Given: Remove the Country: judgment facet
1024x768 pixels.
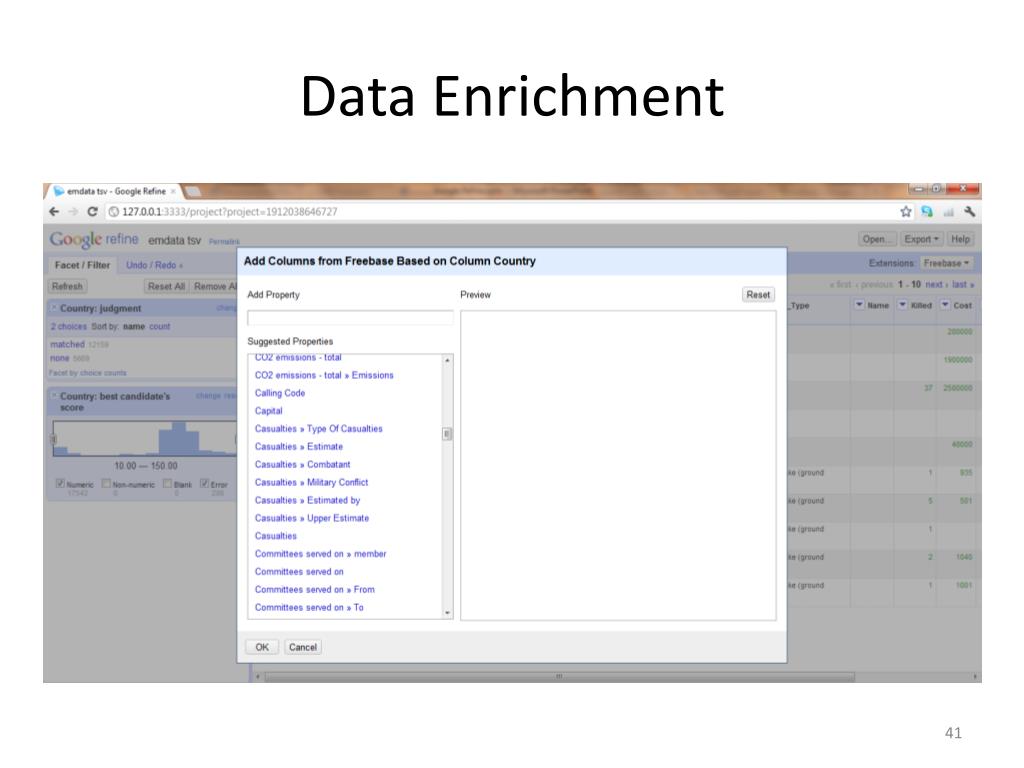Looking at the screenshot, I should 54,308.
